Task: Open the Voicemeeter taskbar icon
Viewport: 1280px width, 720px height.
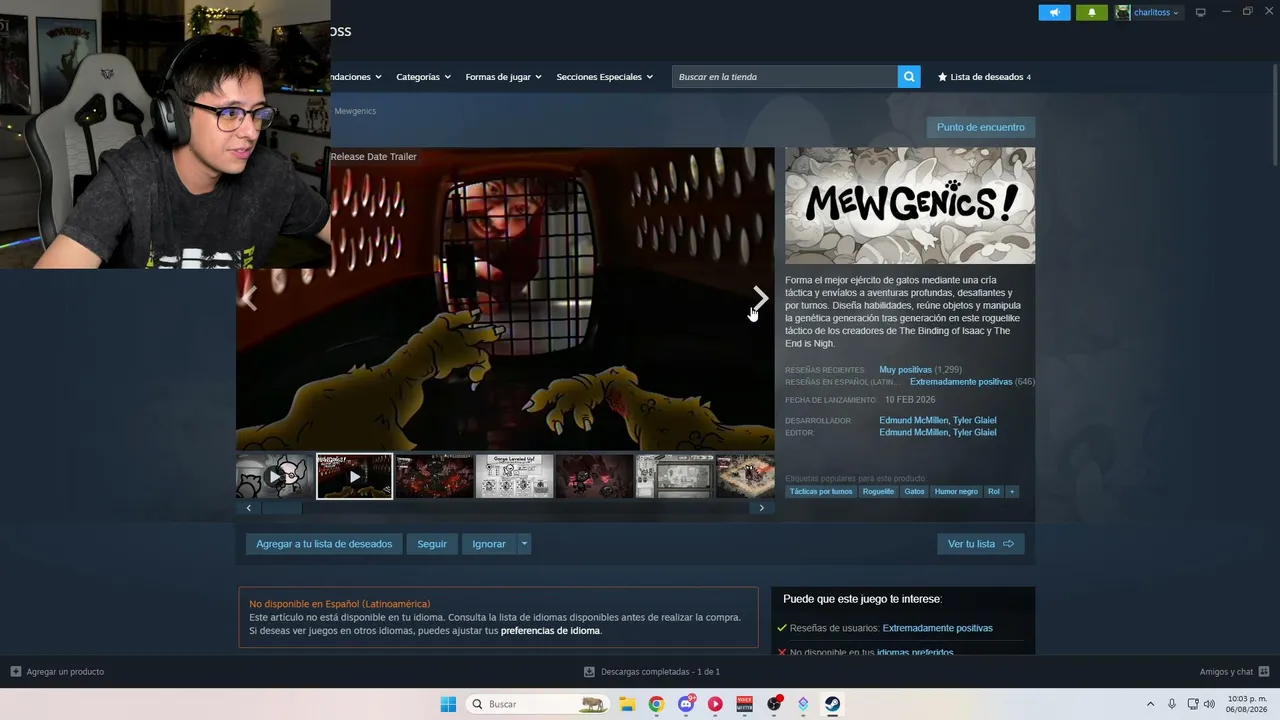Action: [x=745, y=704]
